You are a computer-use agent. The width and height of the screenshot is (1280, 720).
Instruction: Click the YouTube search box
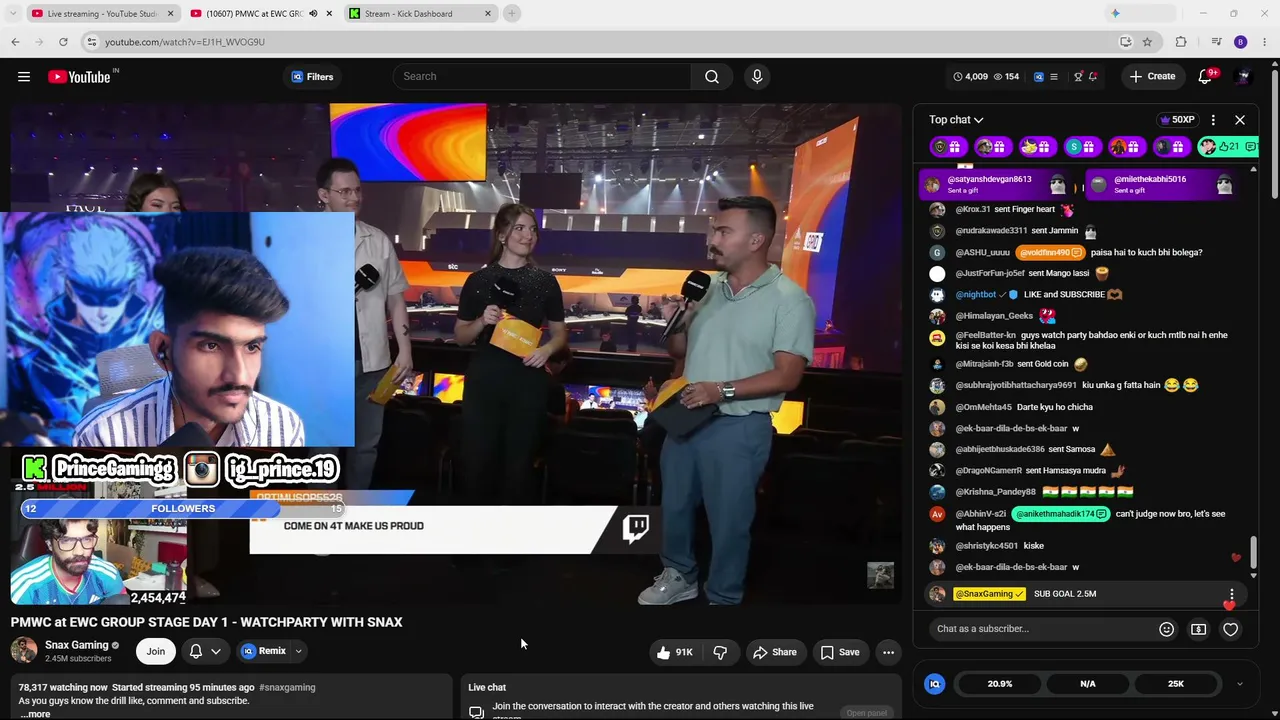[541, 77]
